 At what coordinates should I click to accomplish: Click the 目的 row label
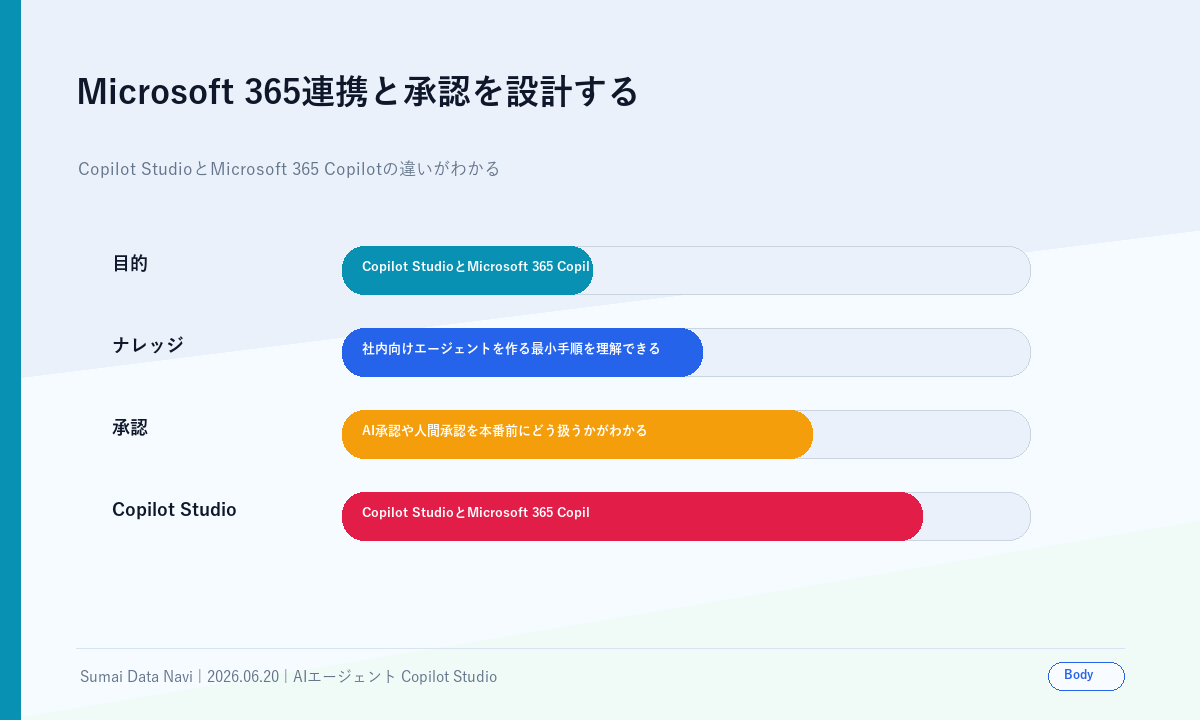pyautogui.click(x=130, y=264)
